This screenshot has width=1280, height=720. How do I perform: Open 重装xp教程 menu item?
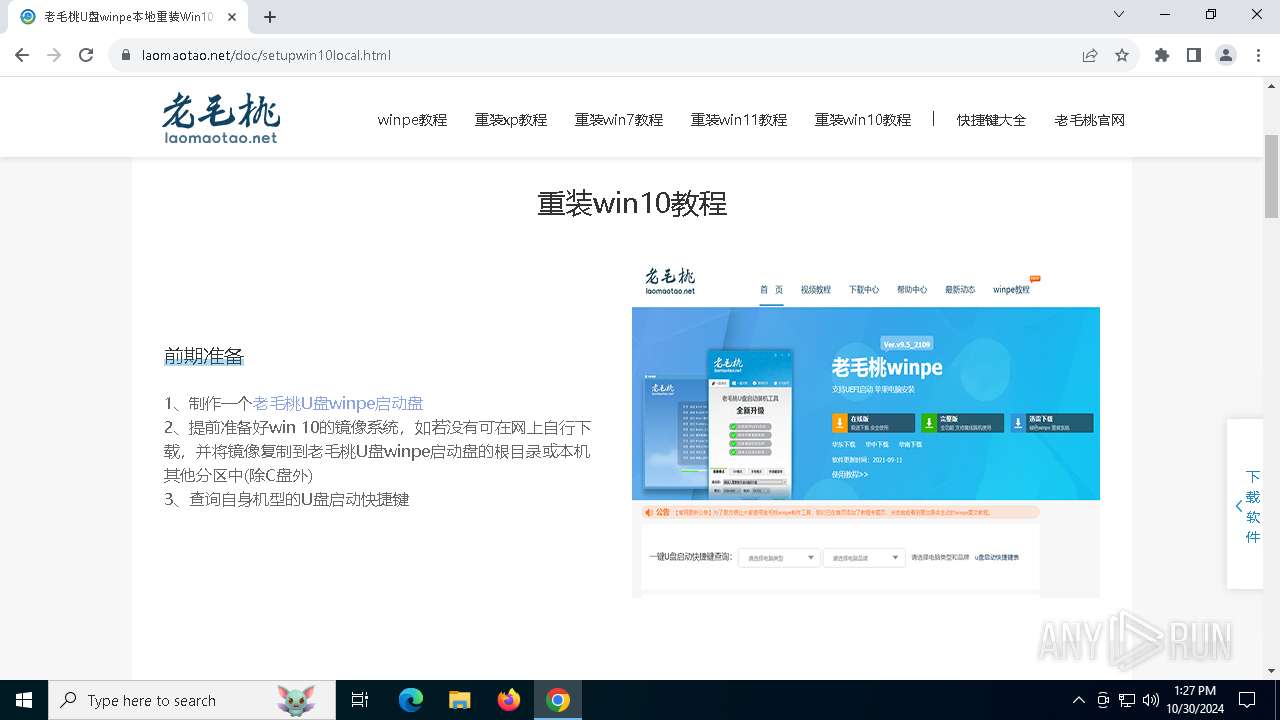coord(511,120)
